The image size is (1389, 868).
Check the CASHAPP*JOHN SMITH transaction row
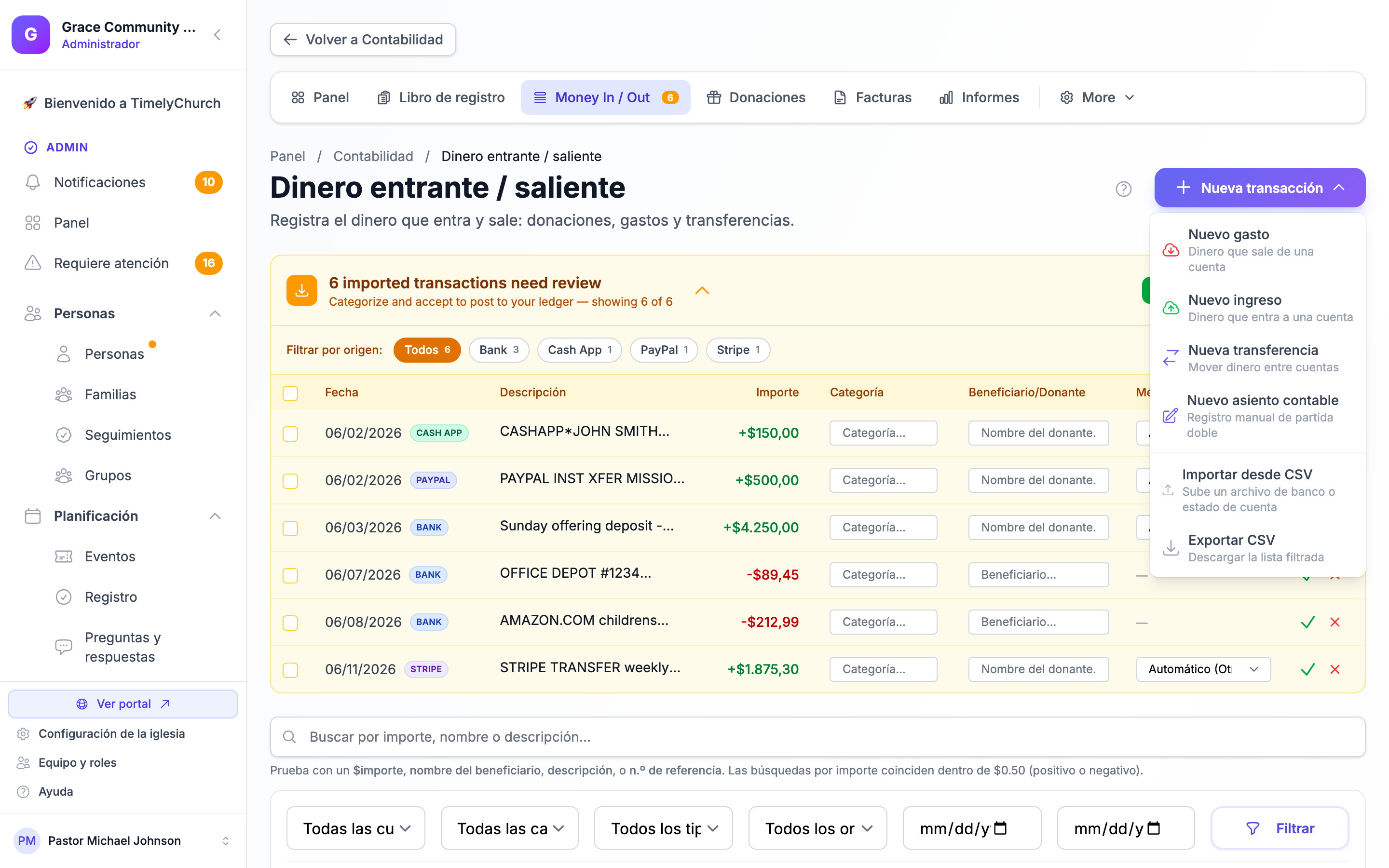tap(290, 434)
